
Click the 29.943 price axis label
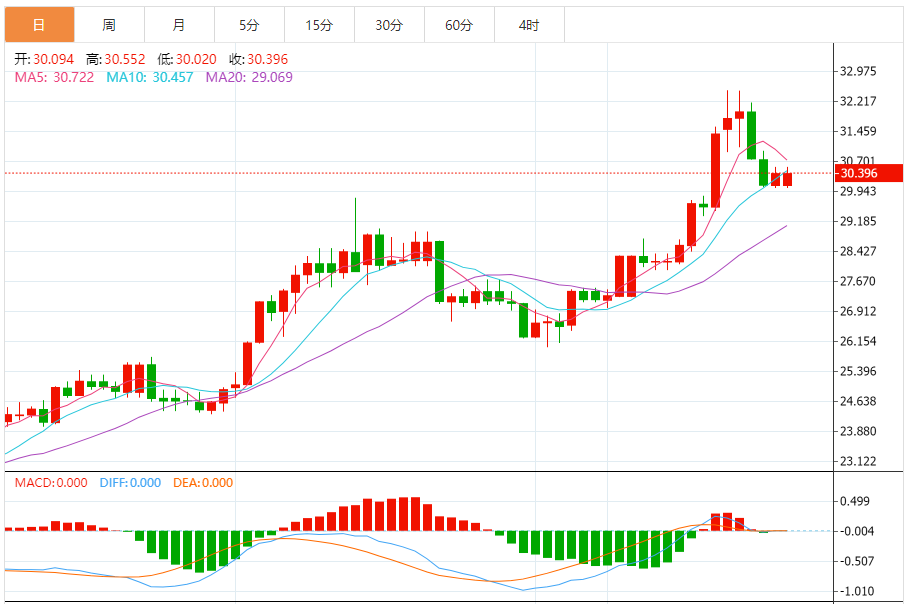858,191
